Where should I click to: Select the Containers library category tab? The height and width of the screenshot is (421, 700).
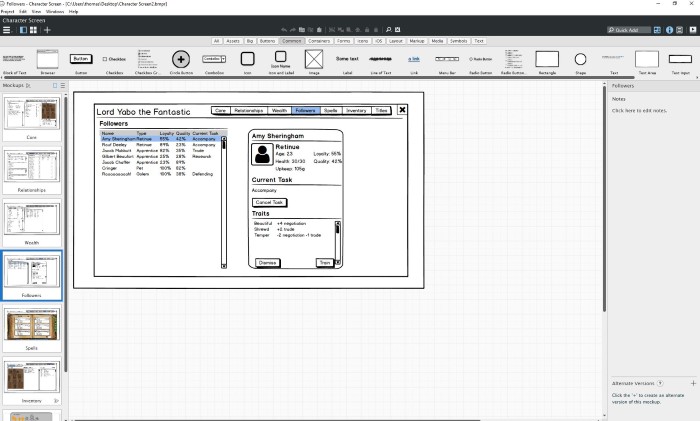pos(319,41)
